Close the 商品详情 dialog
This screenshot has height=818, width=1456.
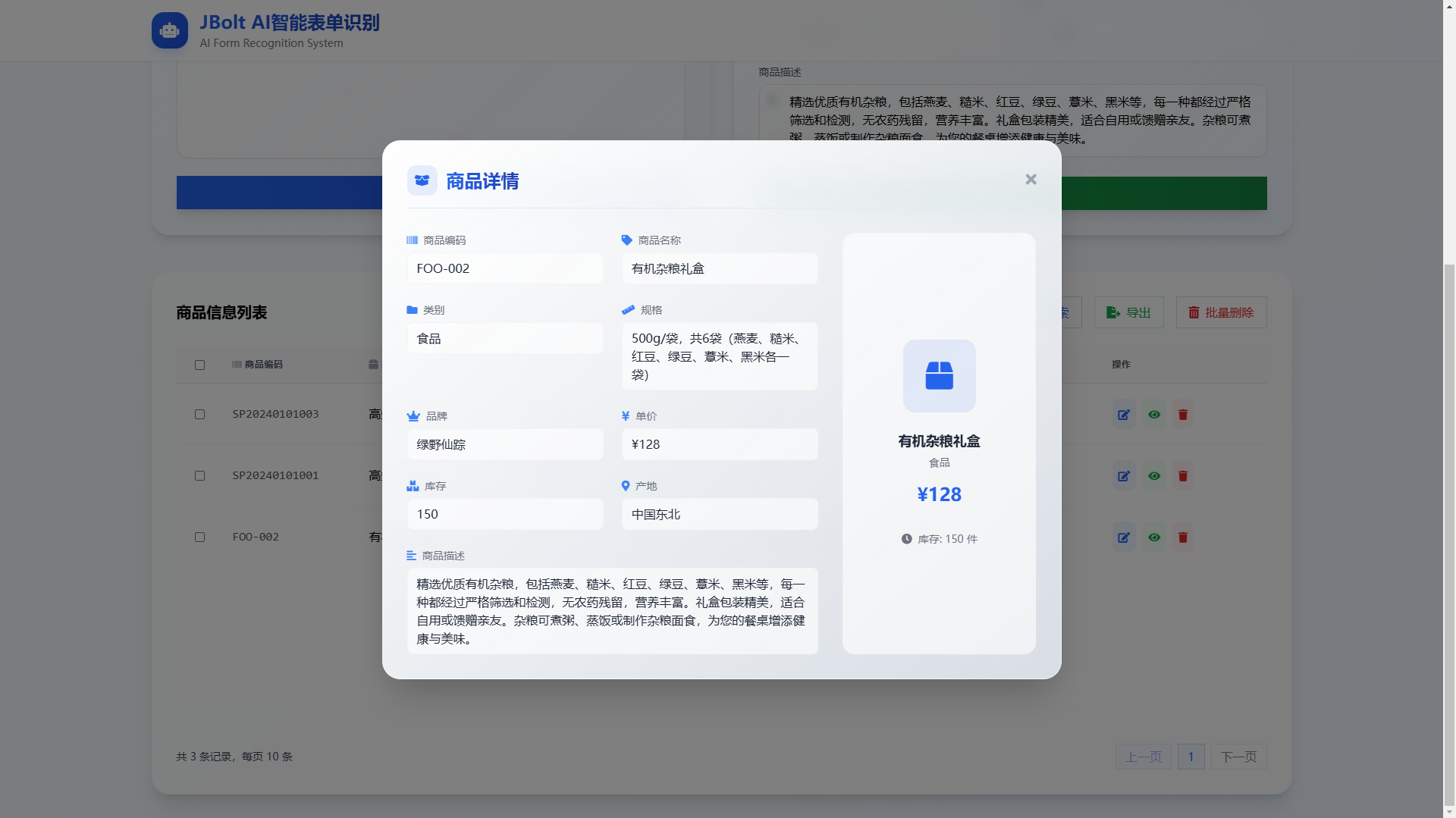click(x=1031, y=180)
